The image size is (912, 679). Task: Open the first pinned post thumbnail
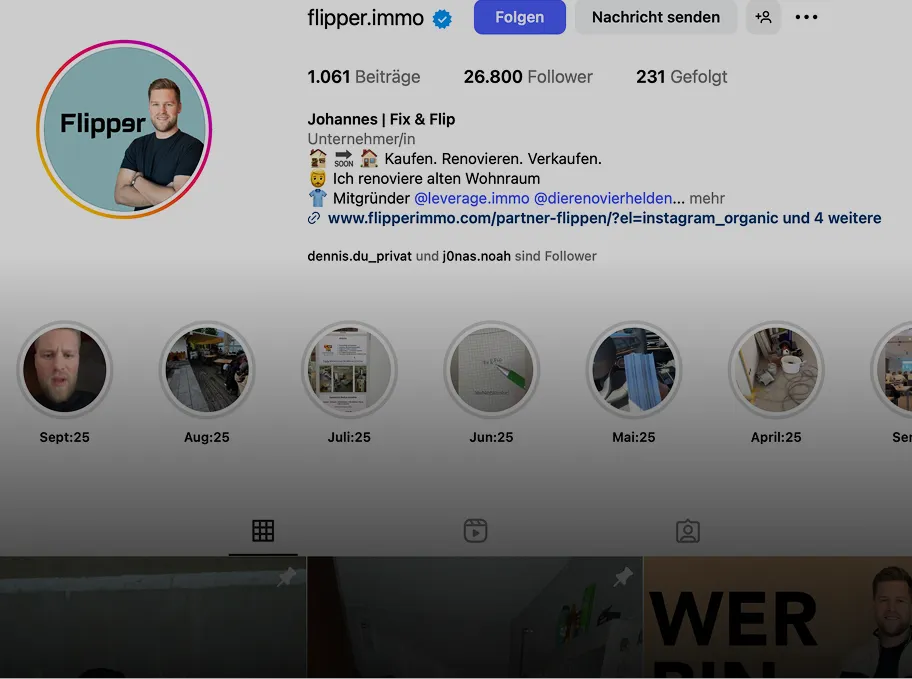click(x=153, y=617)
